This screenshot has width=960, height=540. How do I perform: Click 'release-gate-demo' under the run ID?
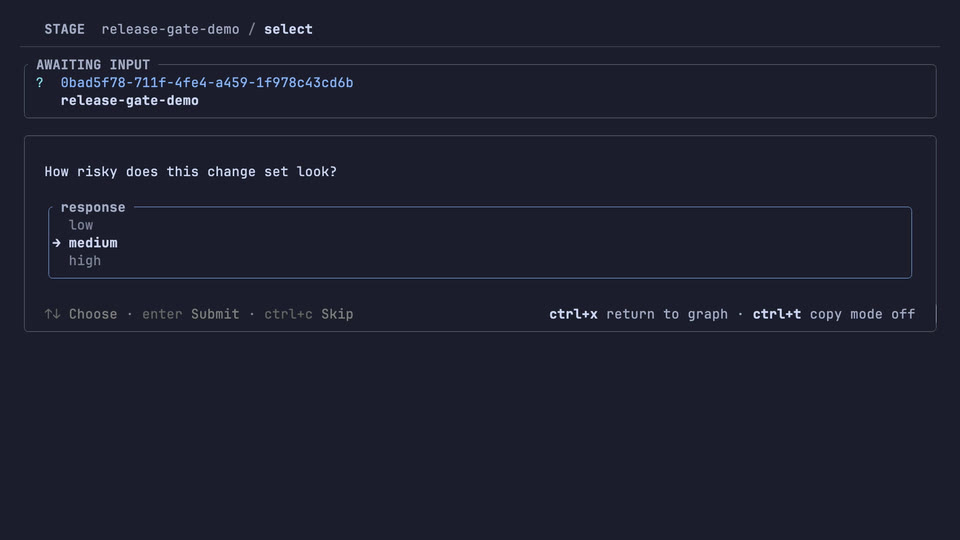coord(130,100)
